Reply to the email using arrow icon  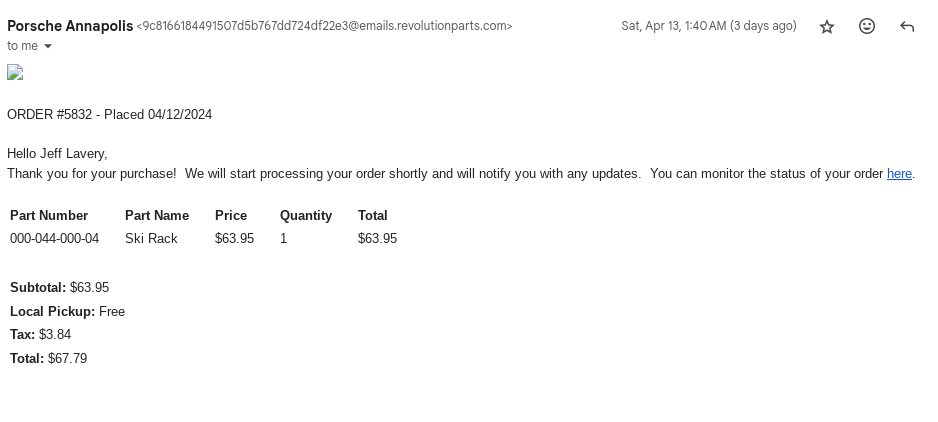(907, 27)
